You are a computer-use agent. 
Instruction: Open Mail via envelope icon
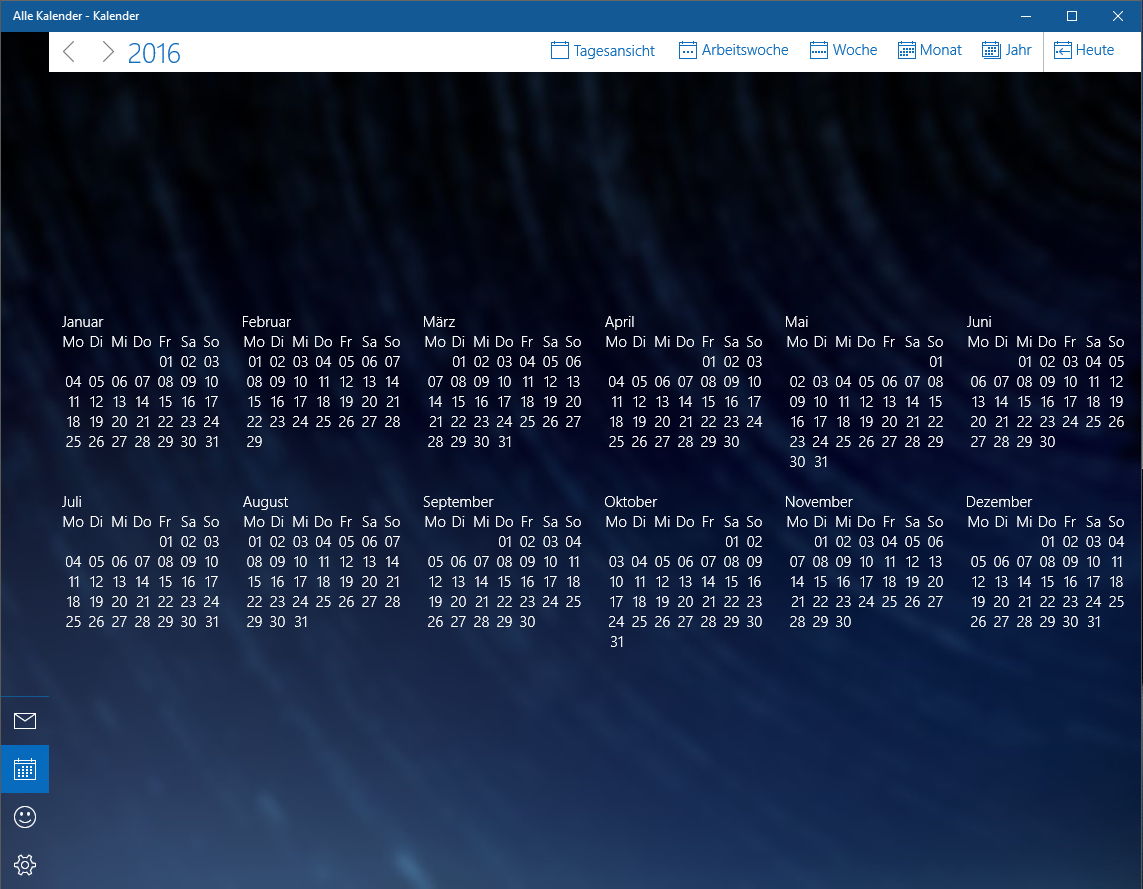point(25,721)
